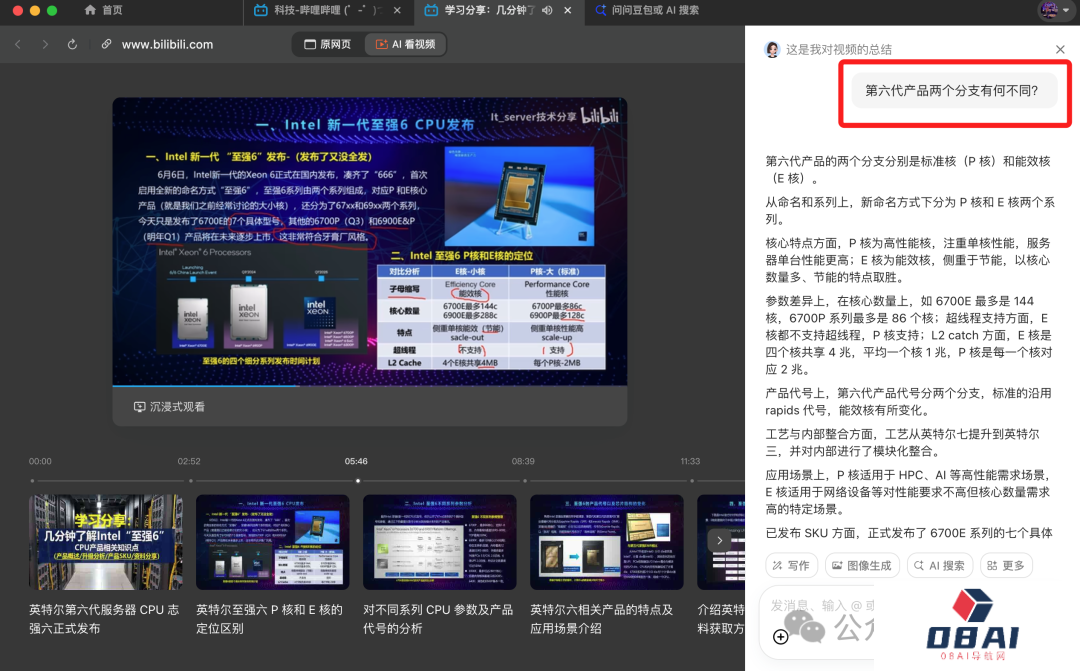Switch to 原网页 view mode
Viewport: 1080px width, 671px height.
tap(327, 44)
